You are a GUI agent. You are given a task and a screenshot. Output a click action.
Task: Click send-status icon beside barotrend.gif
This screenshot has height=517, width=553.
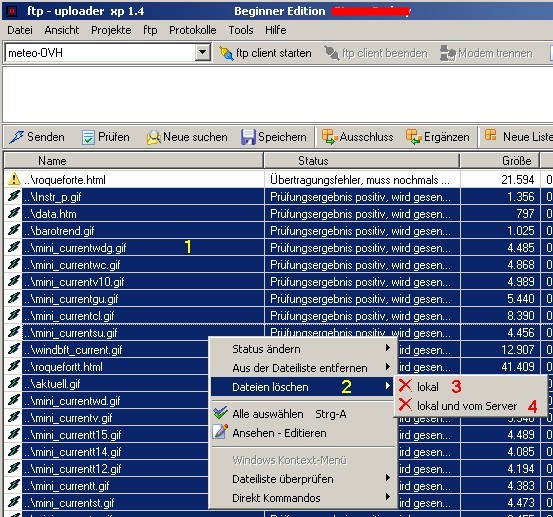[x=14, y=230]
